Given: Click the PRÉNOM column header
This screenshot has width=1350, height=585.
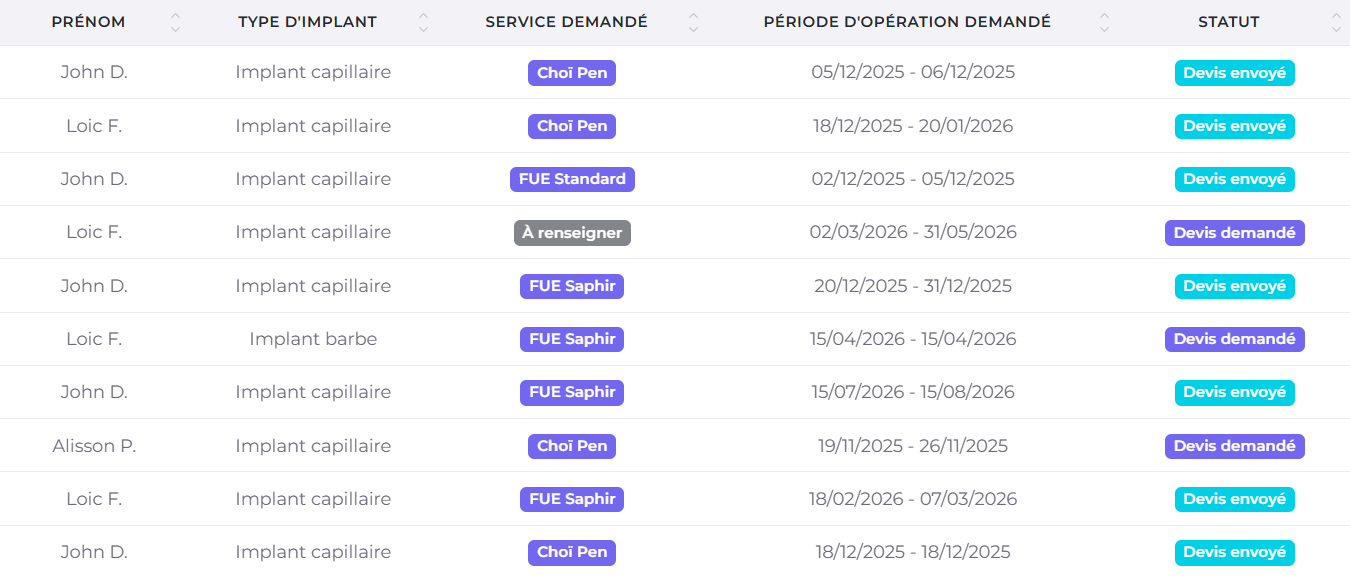Looking at the screenshot, I should pos(88,21).
